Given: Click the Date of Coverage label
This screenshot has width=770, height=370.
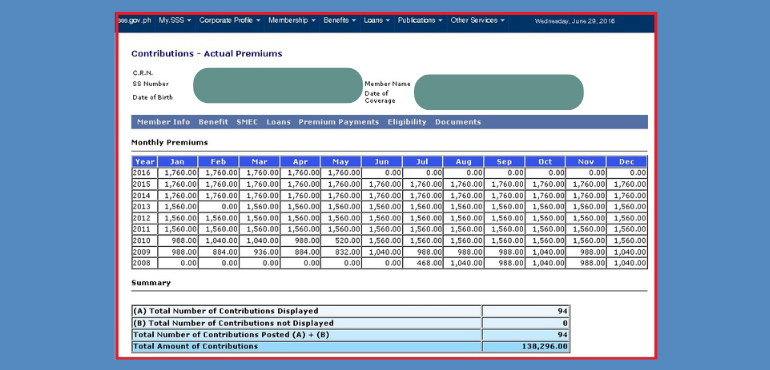Looking at the screenshot, I should click(x=380, y=97).
